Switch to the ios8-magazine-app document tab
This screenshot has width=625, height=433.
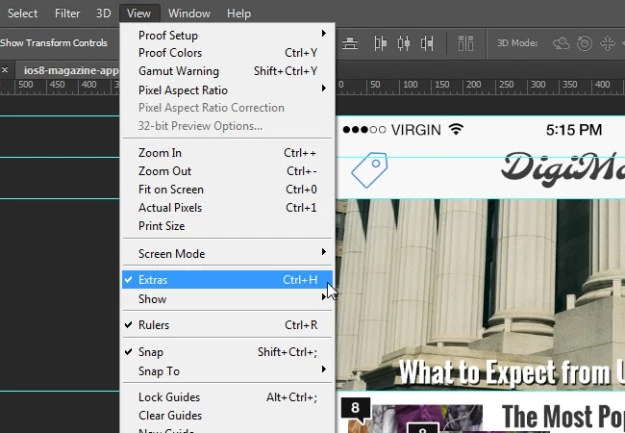(71, 71)
